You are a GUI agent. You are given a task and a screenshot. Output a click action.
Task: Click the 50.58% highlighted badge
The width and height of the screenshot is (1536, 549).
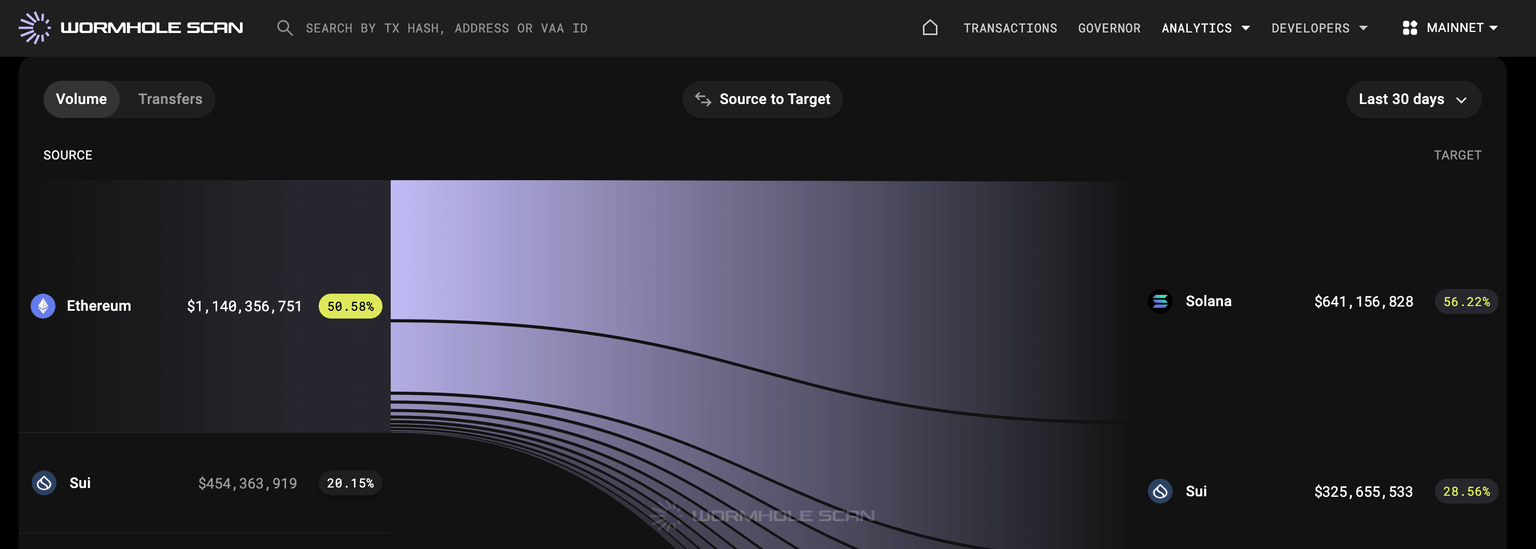click(350, 306)
